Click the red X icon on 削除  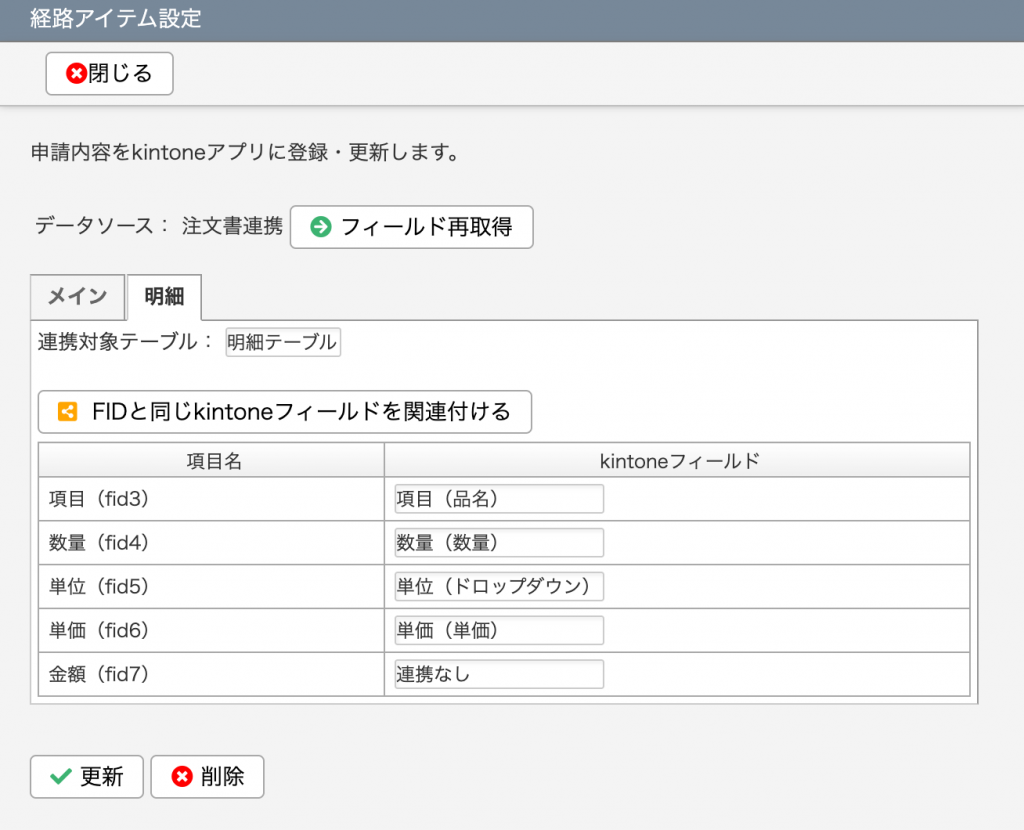point(182,776)
